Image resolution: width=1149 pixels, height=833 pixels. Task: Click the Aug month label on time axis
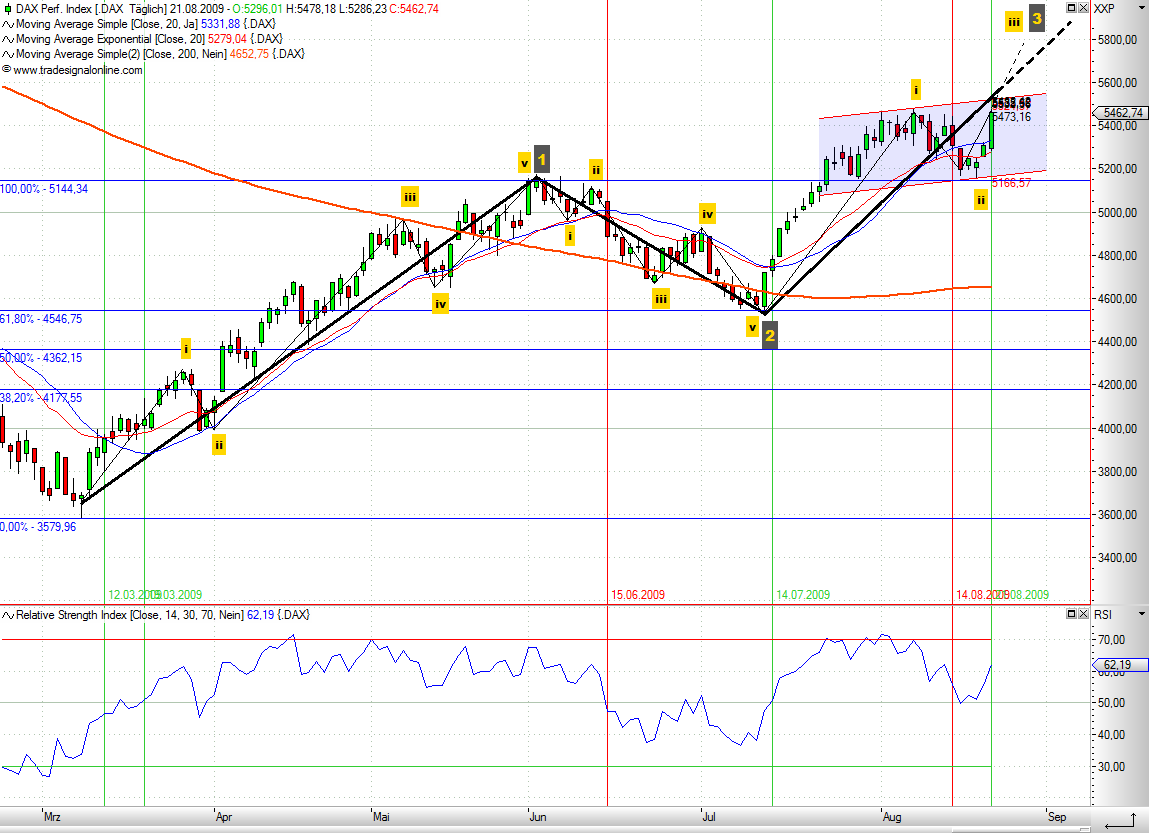pos(892,817)
